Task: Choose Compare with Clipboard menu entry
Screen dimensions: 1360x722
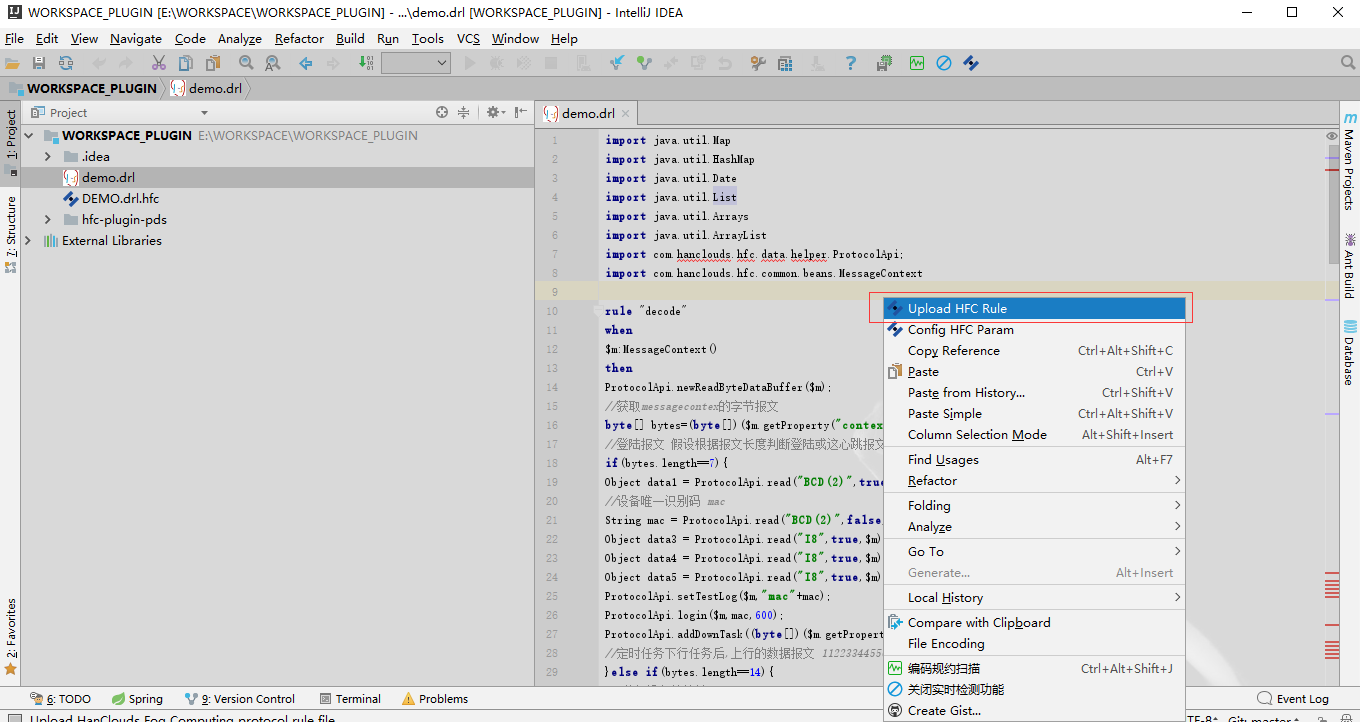Action: pyautogui.click(x=1034, y=623)
